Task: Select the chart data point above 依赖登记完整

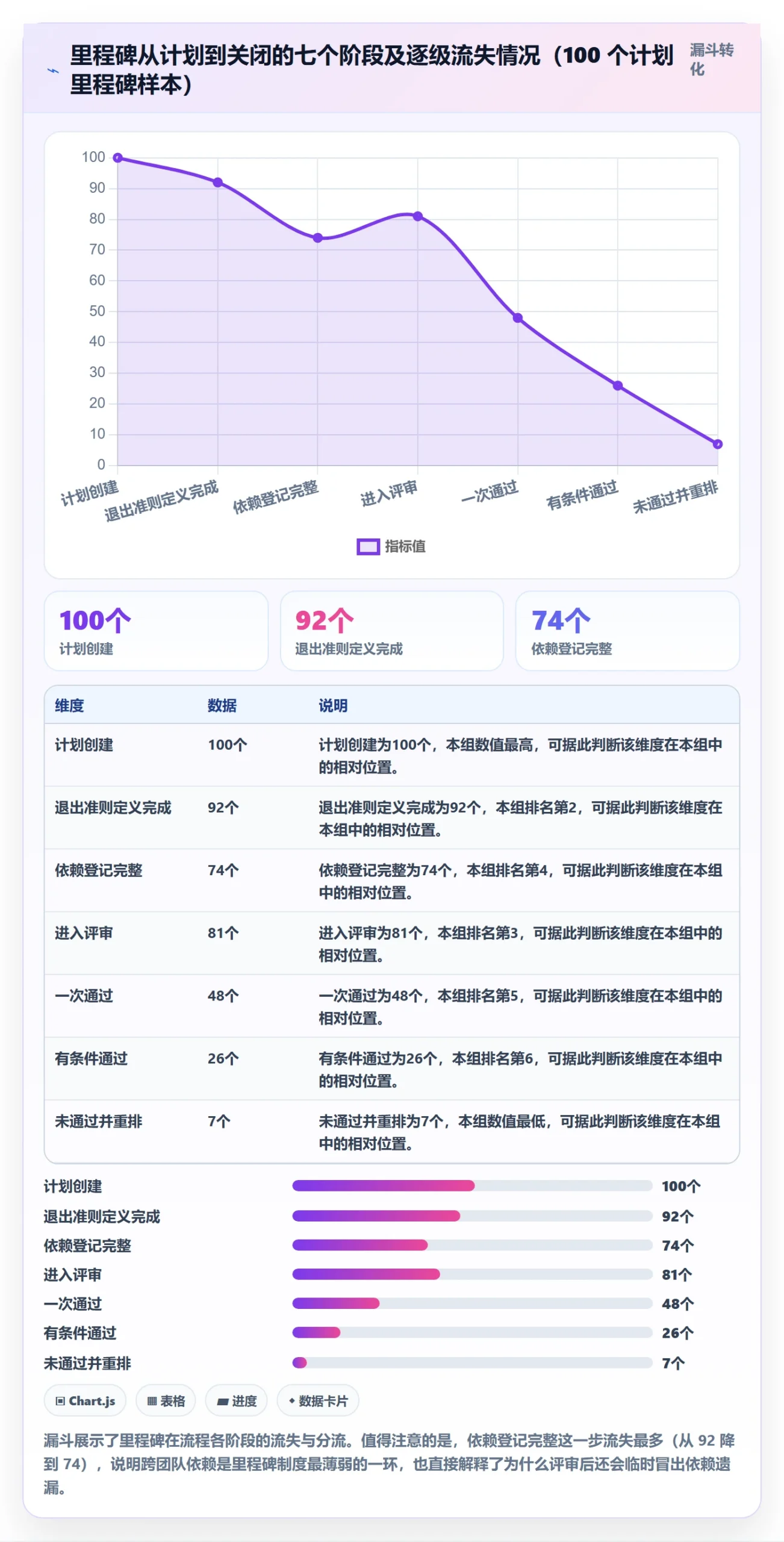Action: (x=318, y=238)
